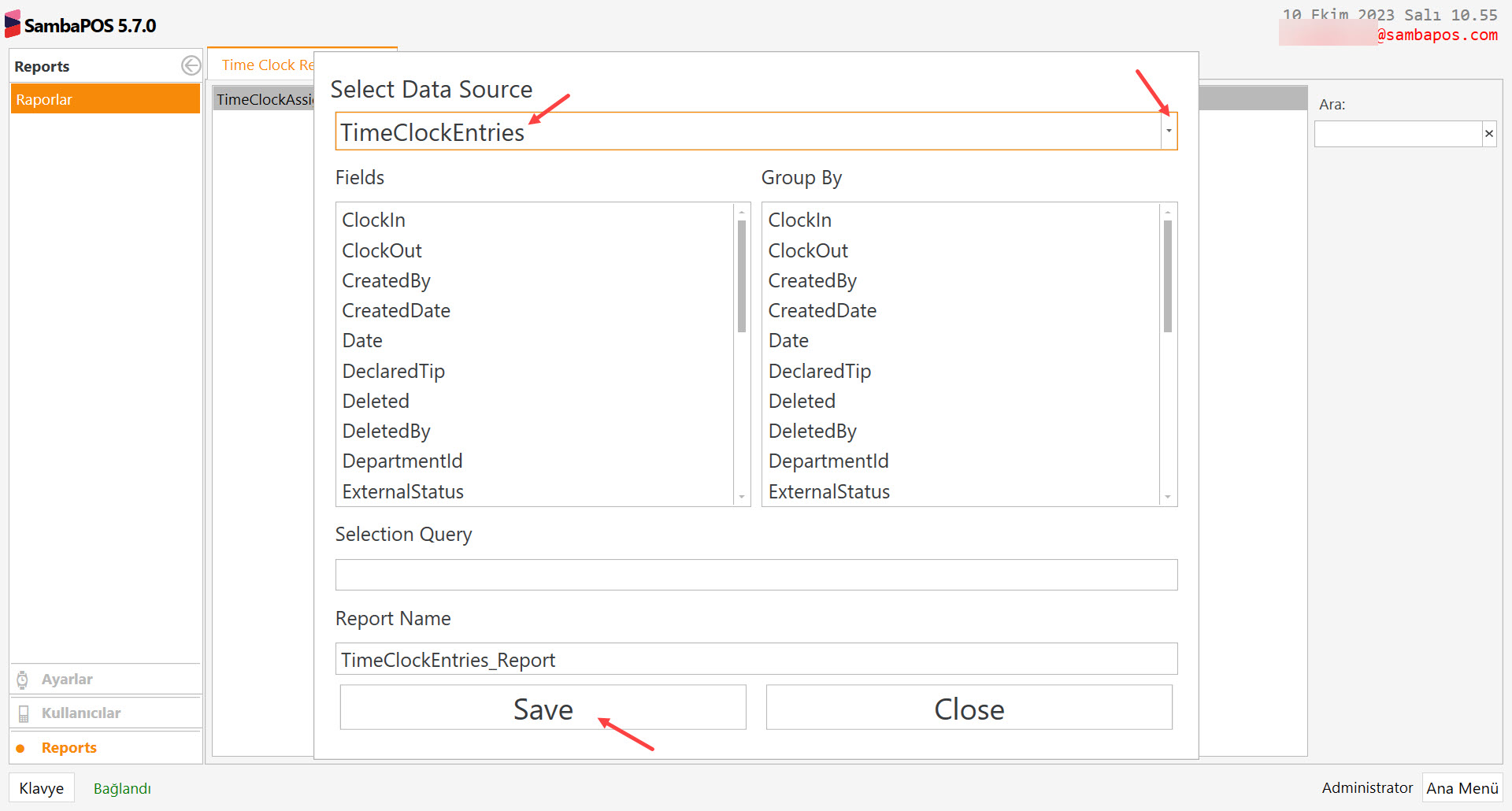Click the Report Name text field

(x=755, y=659)
